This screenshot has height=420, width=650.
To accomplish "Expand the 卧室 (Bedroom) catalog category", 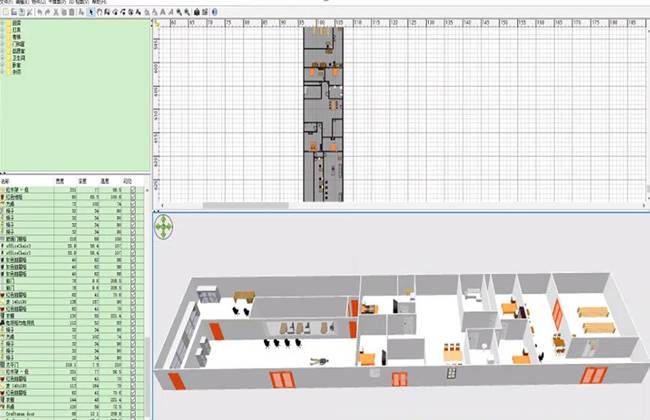I will coord(3,65).
